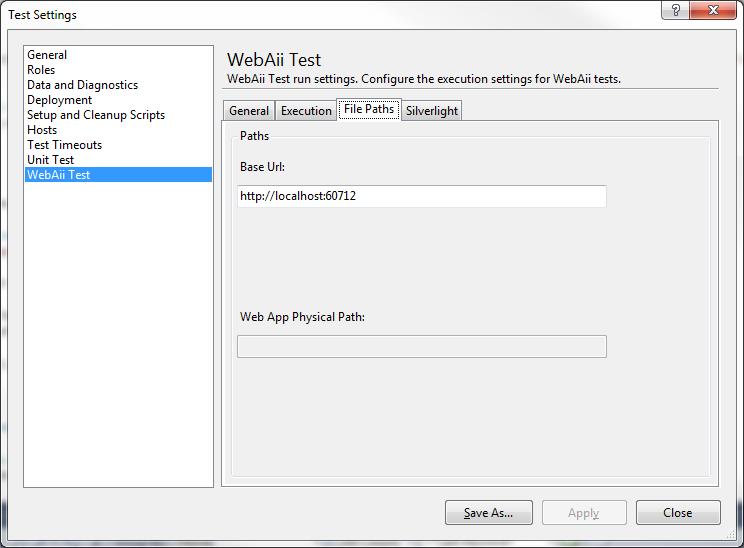Select the WebAii Test list item
This screenshot has width=744, height=548.
click(58, 175)
